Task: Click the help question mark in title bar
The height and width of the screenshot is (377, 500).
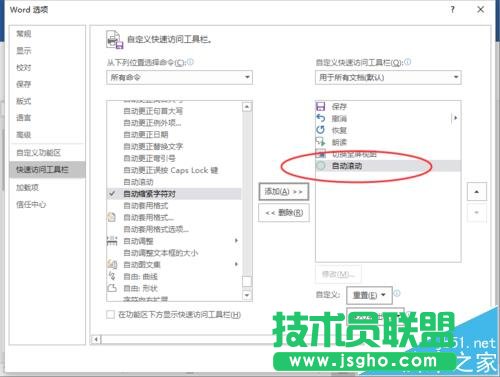Action: 452,10
